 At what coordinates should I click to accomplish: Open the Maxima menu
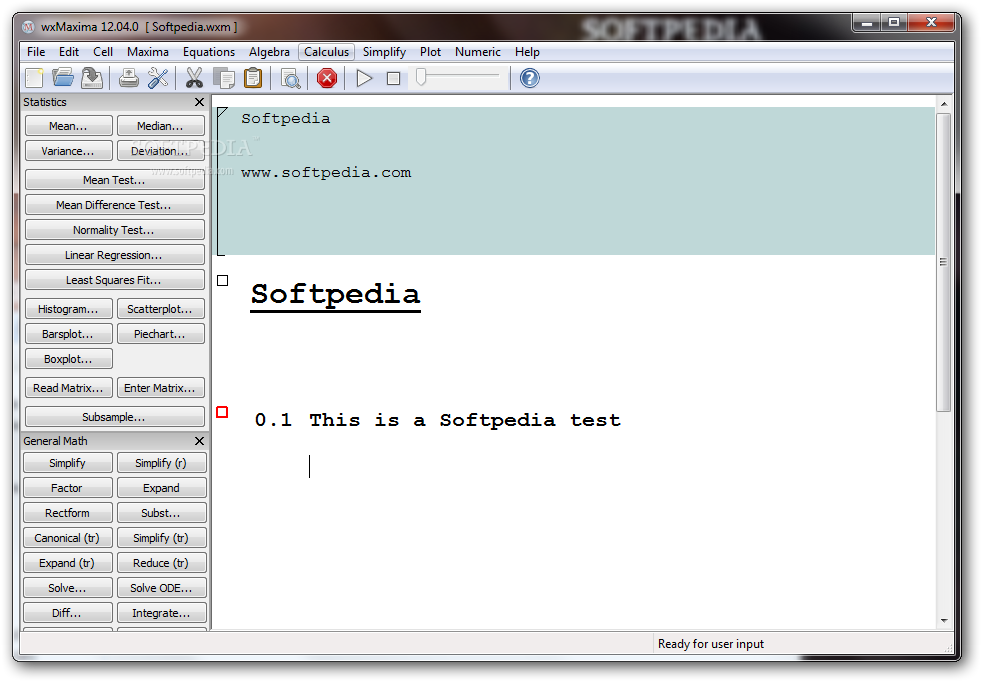click(148, 52)
